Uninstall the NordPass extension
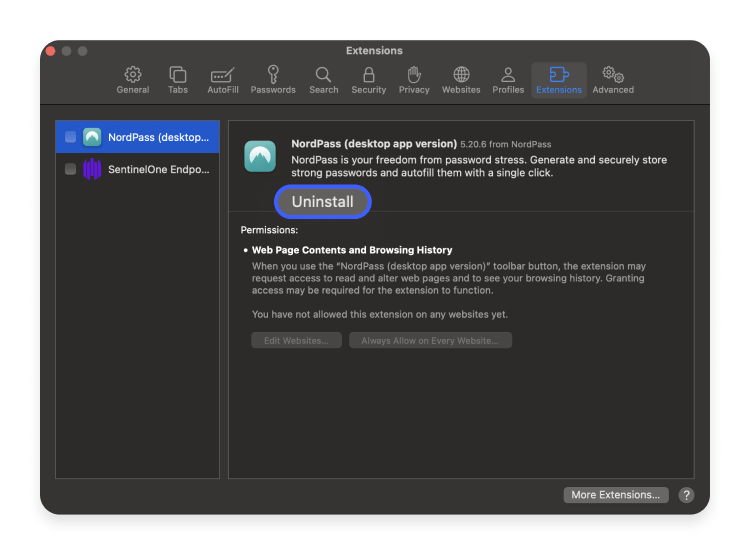This screenshot has height=555, width=750. coord(323,201)
